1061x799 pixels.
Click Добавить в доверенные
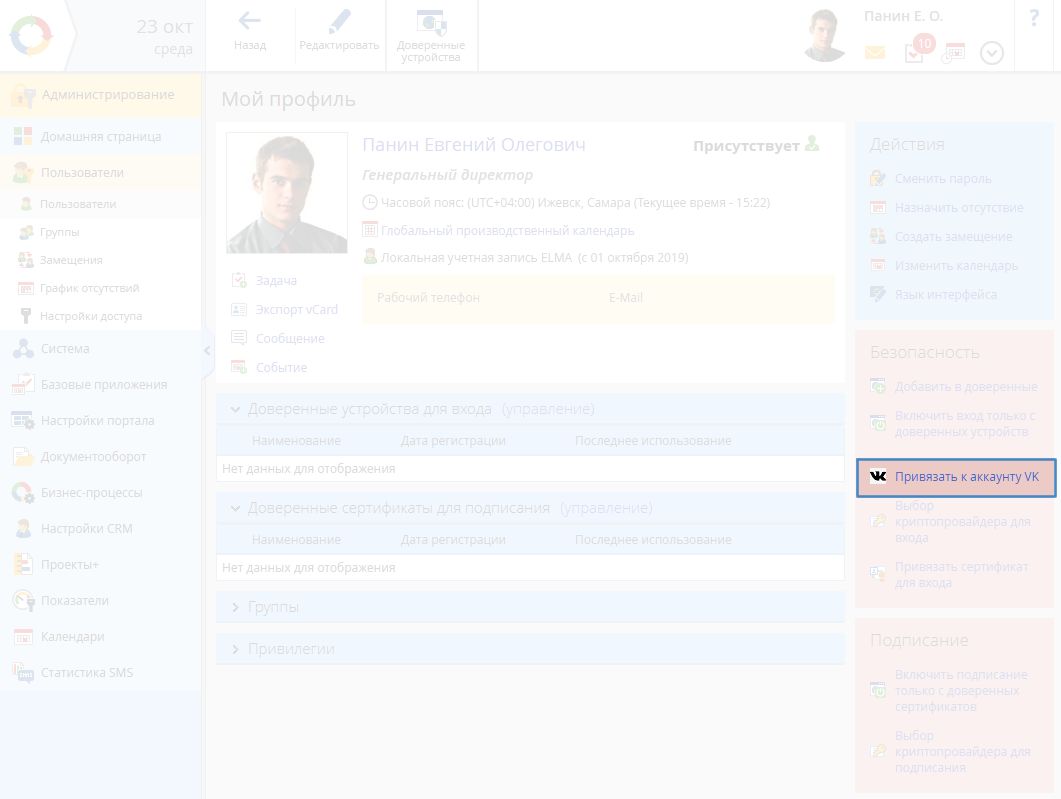pos(966,387)
